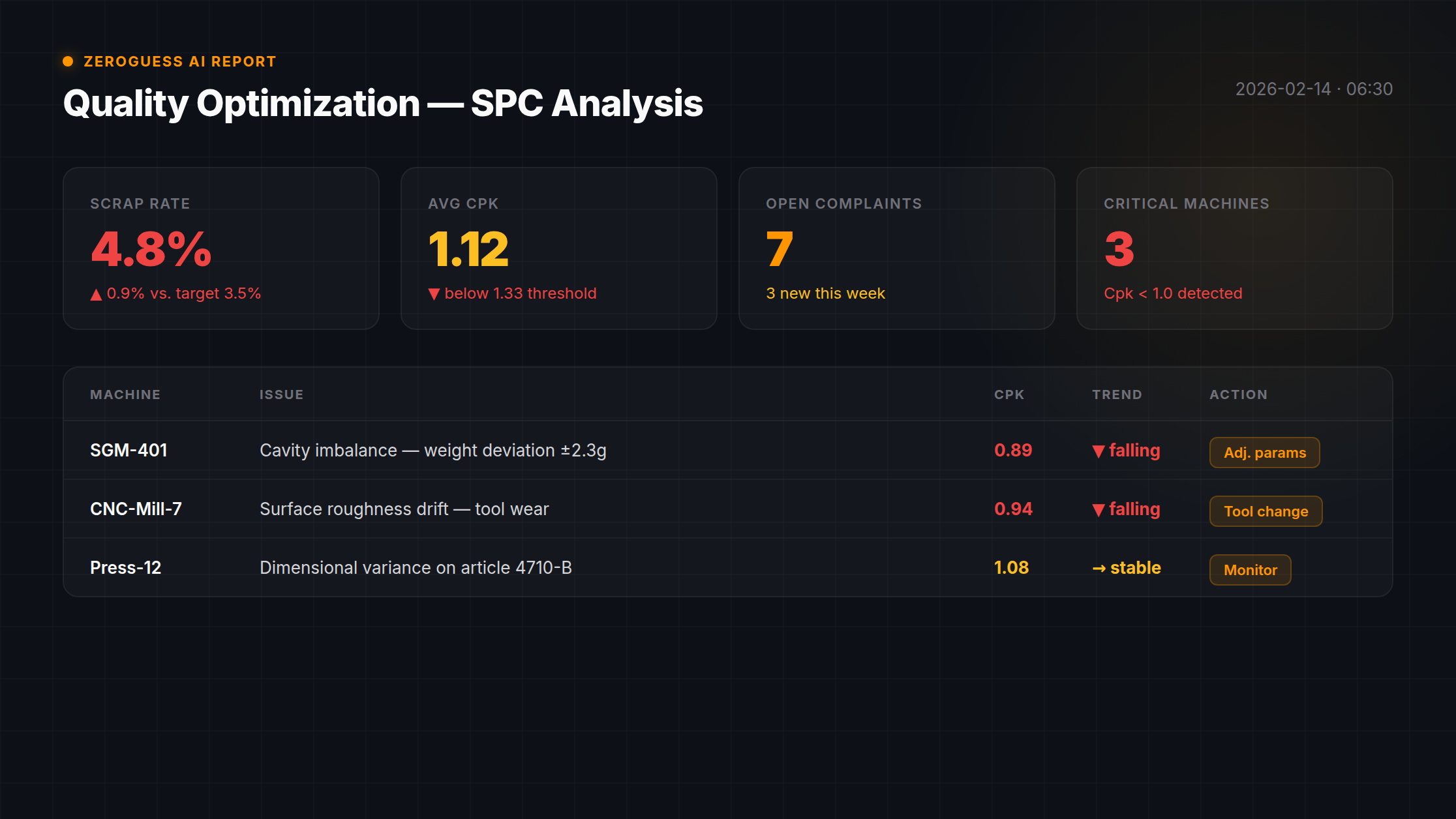Select the CPK column header
The image size is (1456, 819).
[x=1009, y=395]
